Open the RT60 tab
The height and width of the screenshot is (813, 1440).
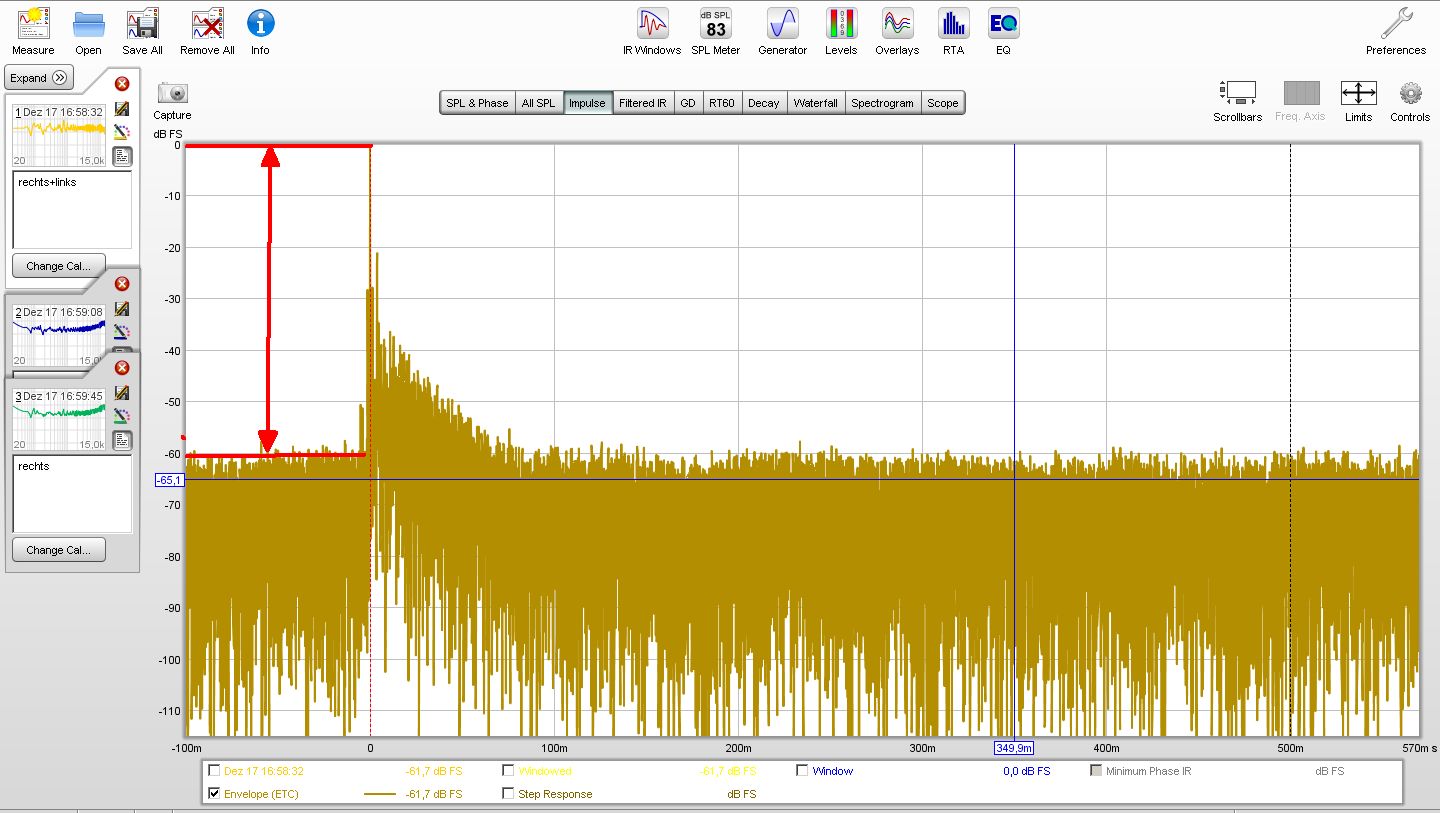(721, 103)
